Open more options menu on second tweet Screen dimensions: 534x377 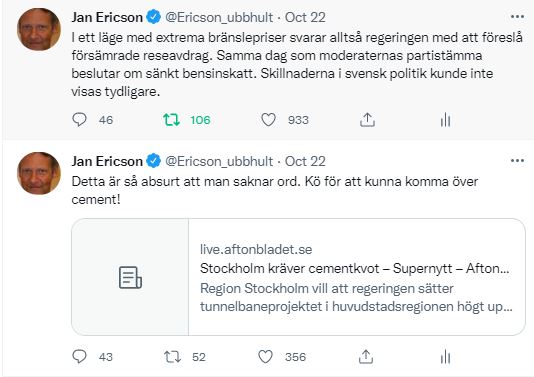[517, 160]
